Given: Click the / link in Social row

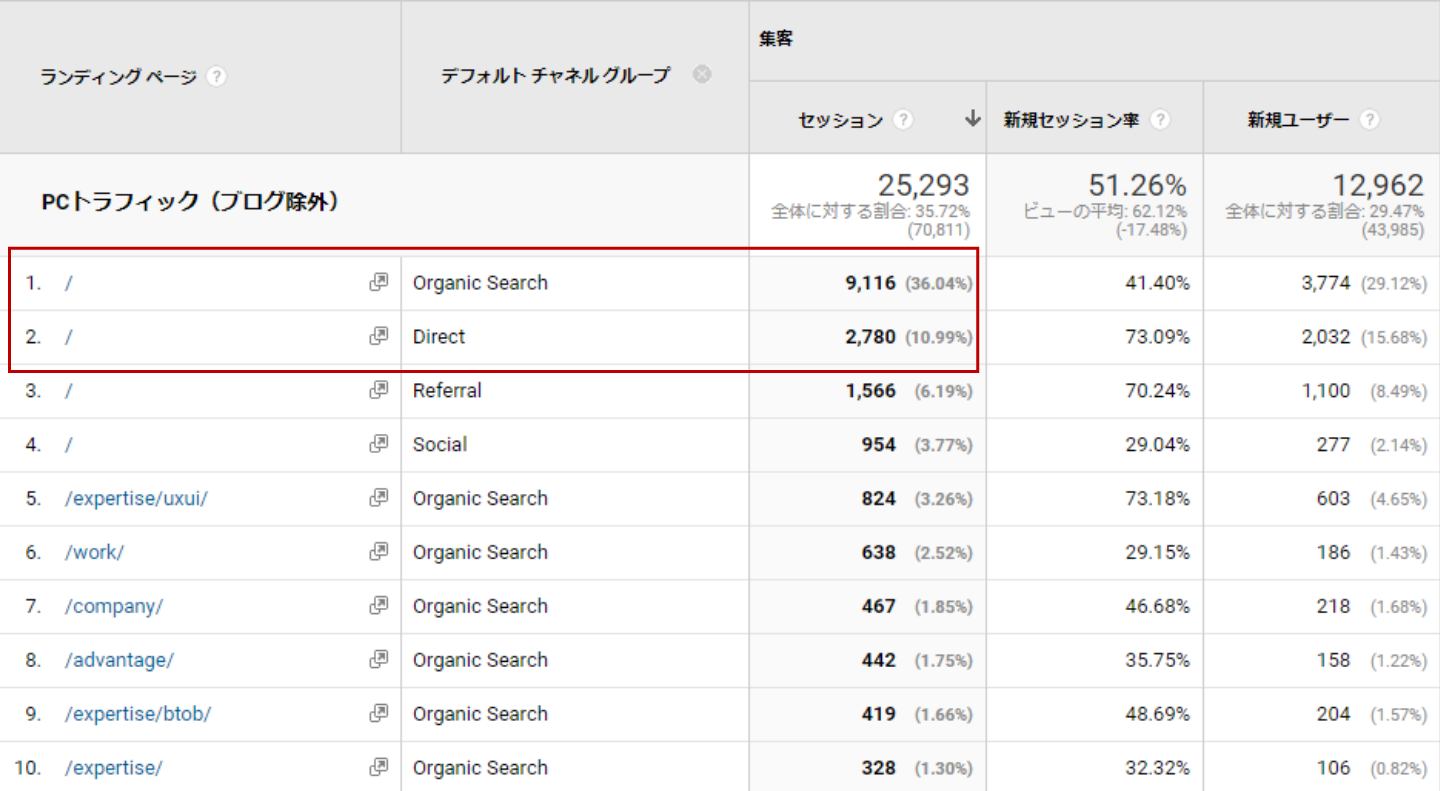Looking at the screenshot, I should tap(68, 445).
